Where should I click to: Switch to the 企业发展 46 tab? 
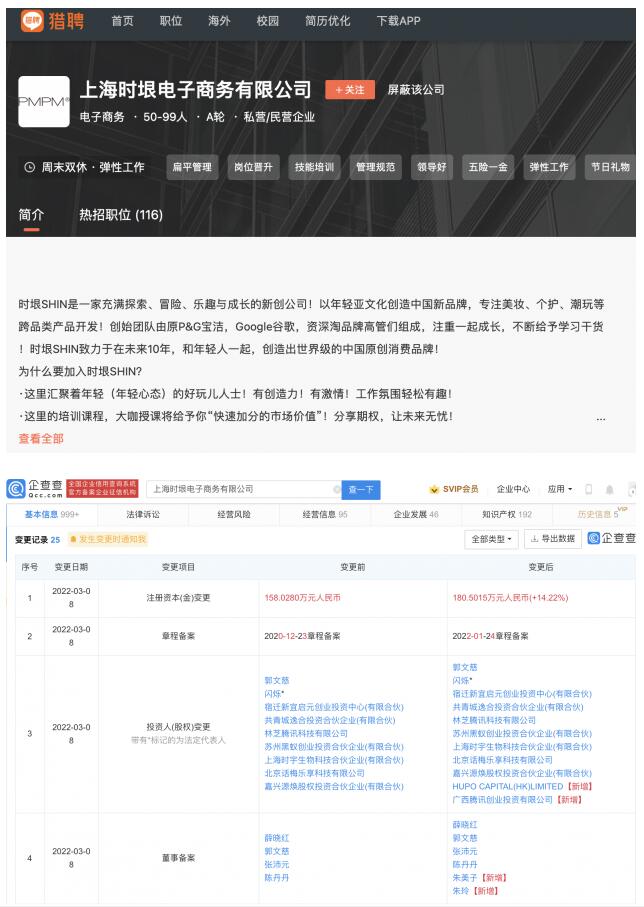415,514
